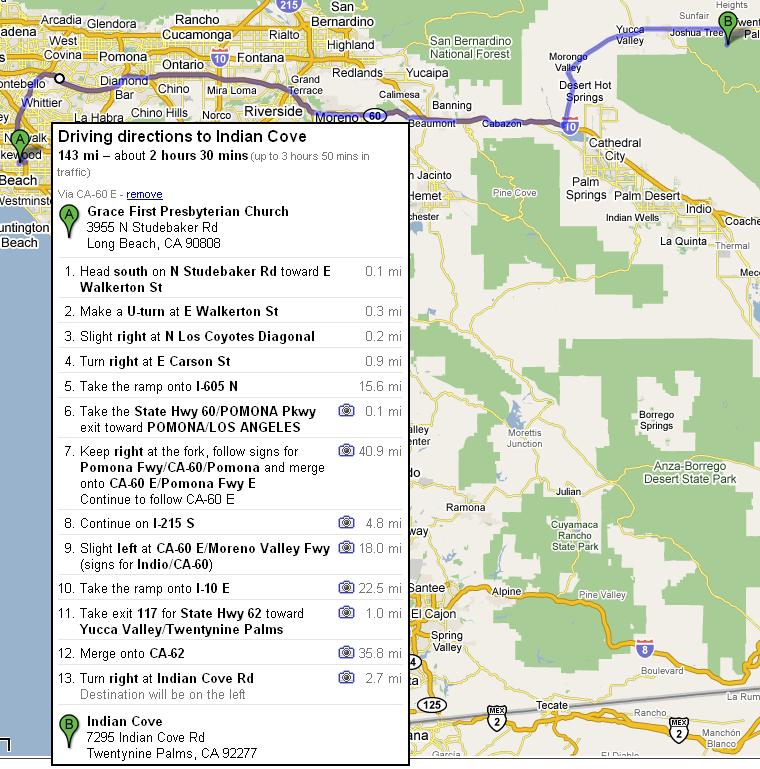Click the Cathedral City label on the map
The height and width of the screenshot is (769, 760).
615,149
